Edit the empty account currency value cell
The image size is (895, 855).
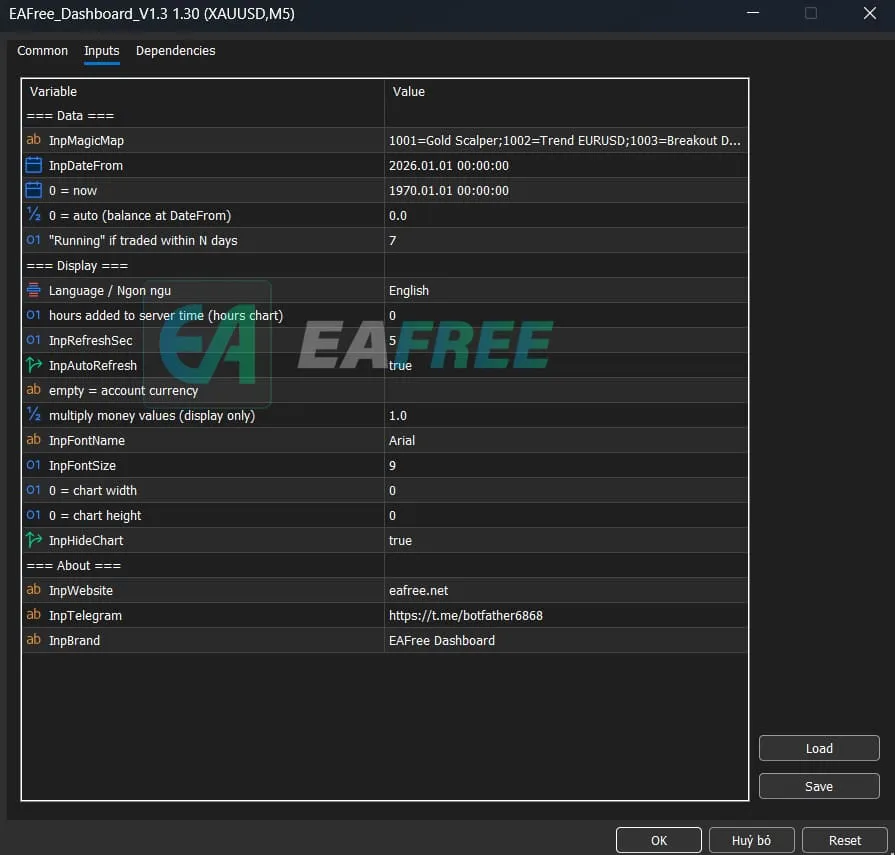tap(566, 390)
